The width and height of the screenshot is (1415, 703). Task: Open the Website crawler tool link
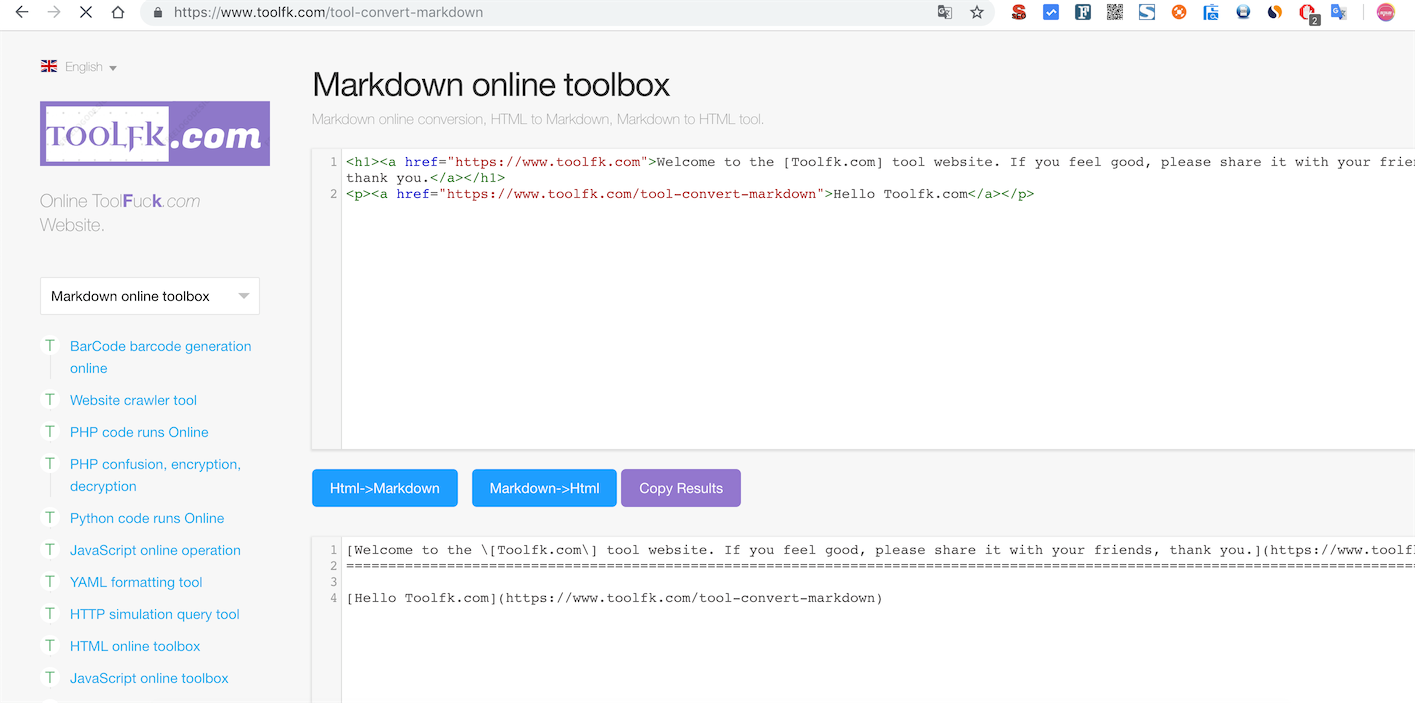click(x=133, y=400)
